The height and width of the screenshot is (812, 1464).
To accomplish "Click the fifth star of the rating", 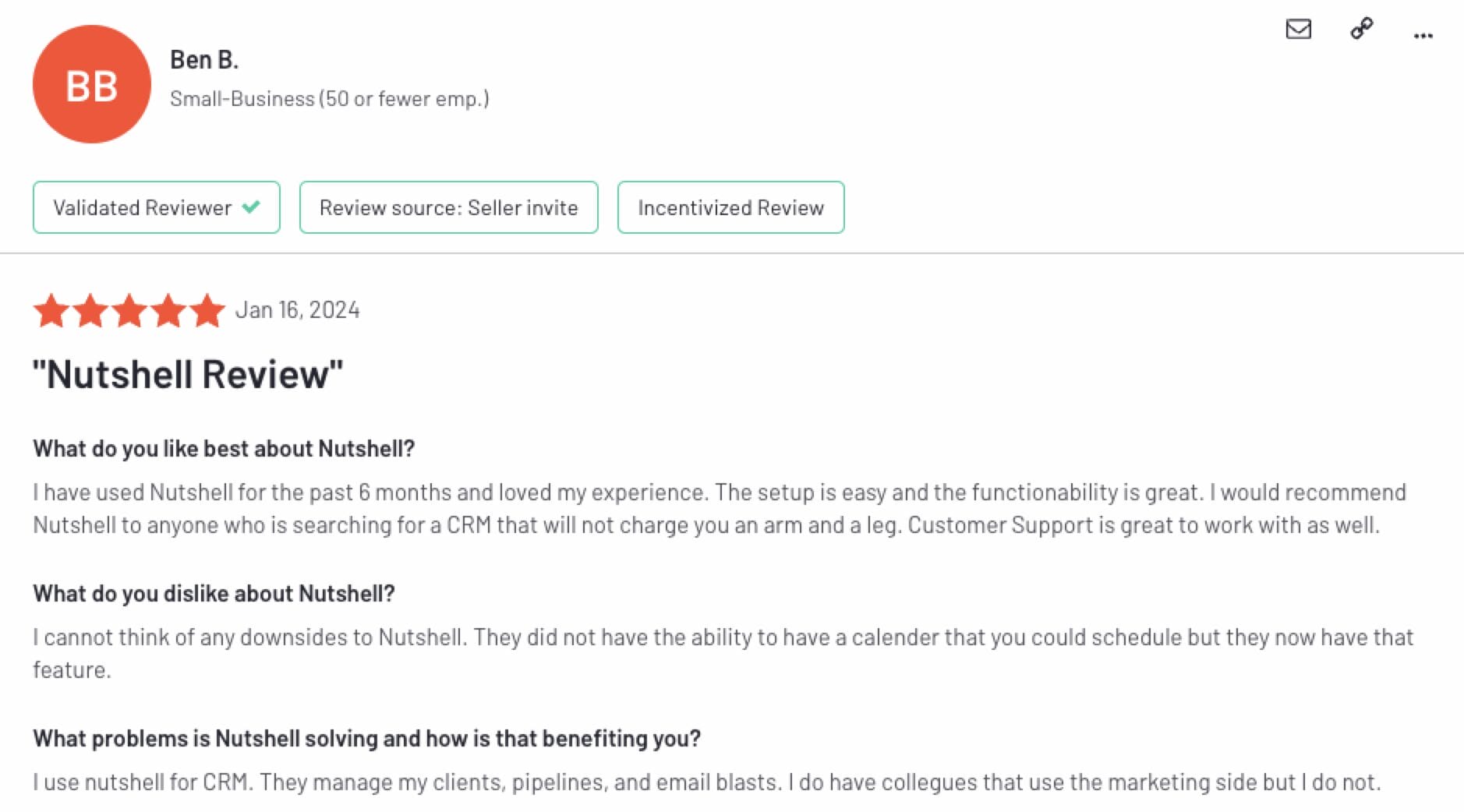I will click(207, 311).
